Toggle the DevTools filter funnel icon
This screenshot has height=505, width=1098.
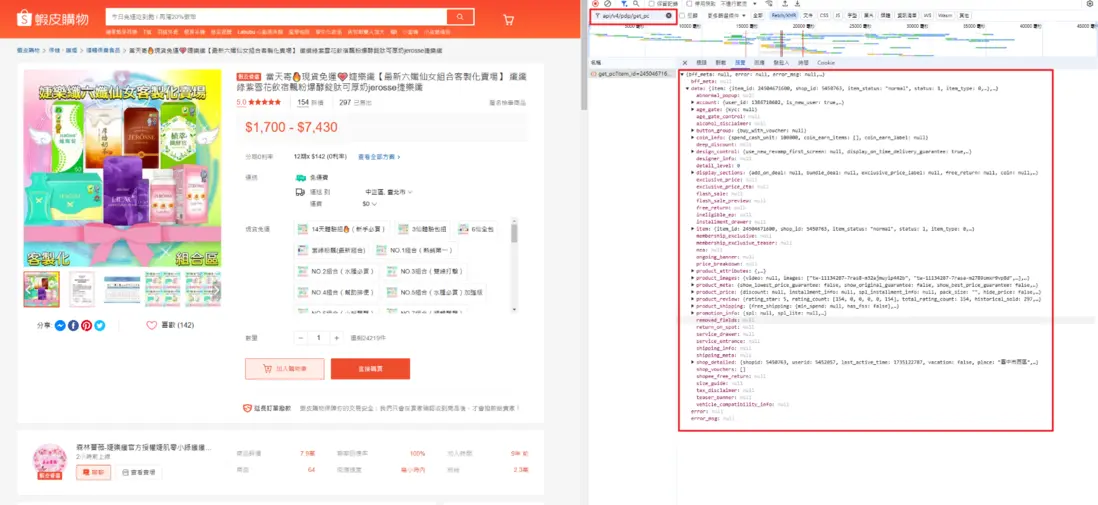click(624, 4)
